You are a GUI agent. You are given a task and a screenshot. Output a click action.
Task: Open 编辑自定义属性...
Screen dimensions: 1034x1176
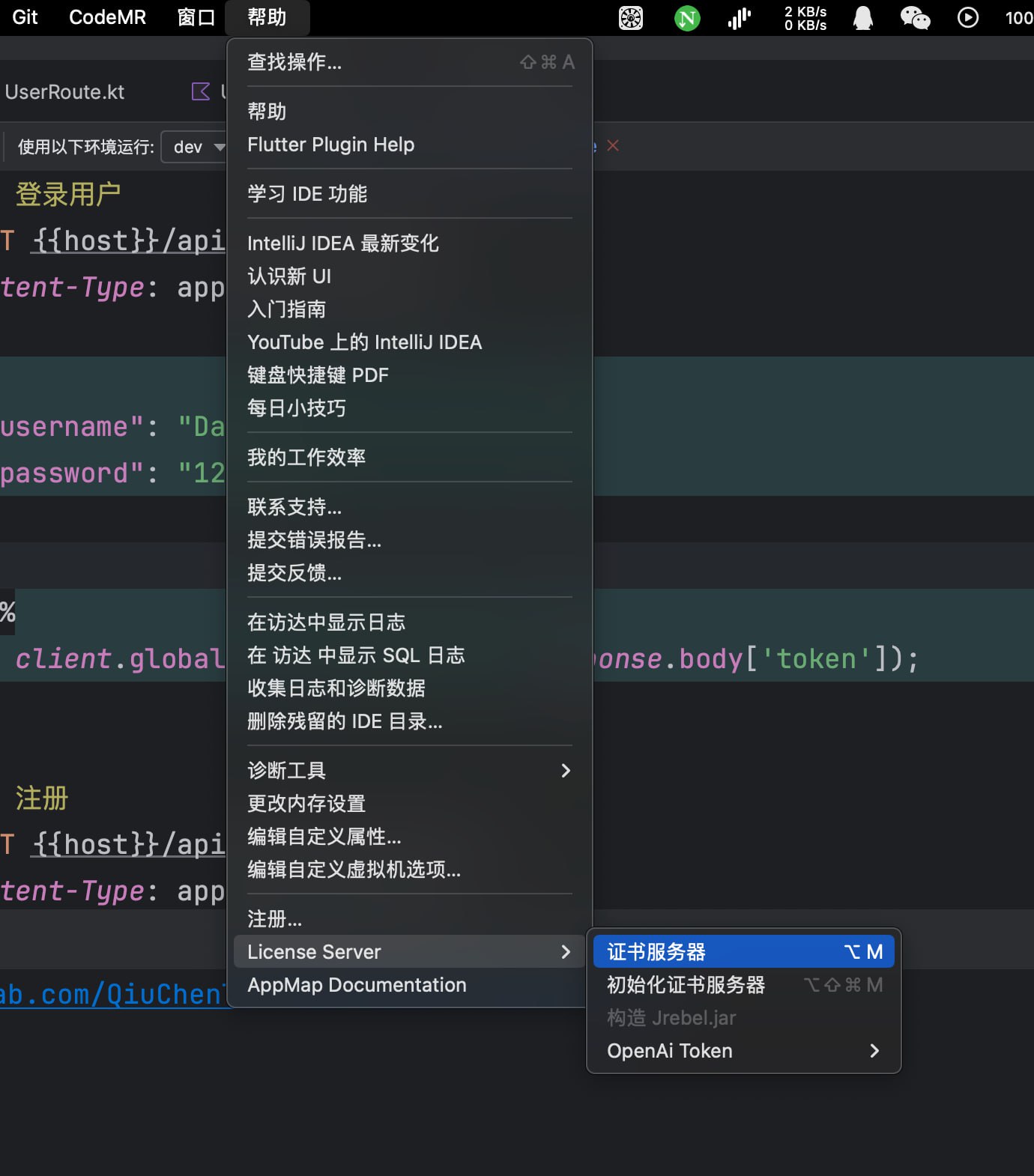410,837
